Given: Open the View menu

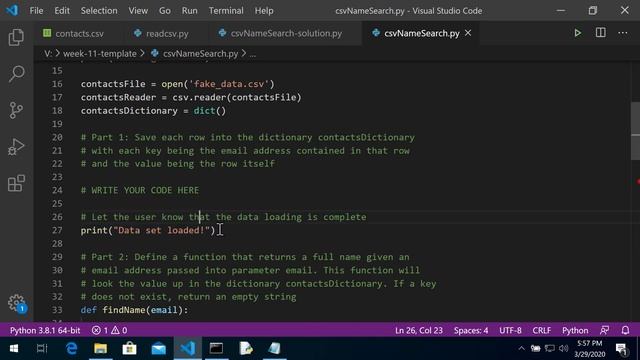Looking at the screenshot, I should [x=138, y=11].
